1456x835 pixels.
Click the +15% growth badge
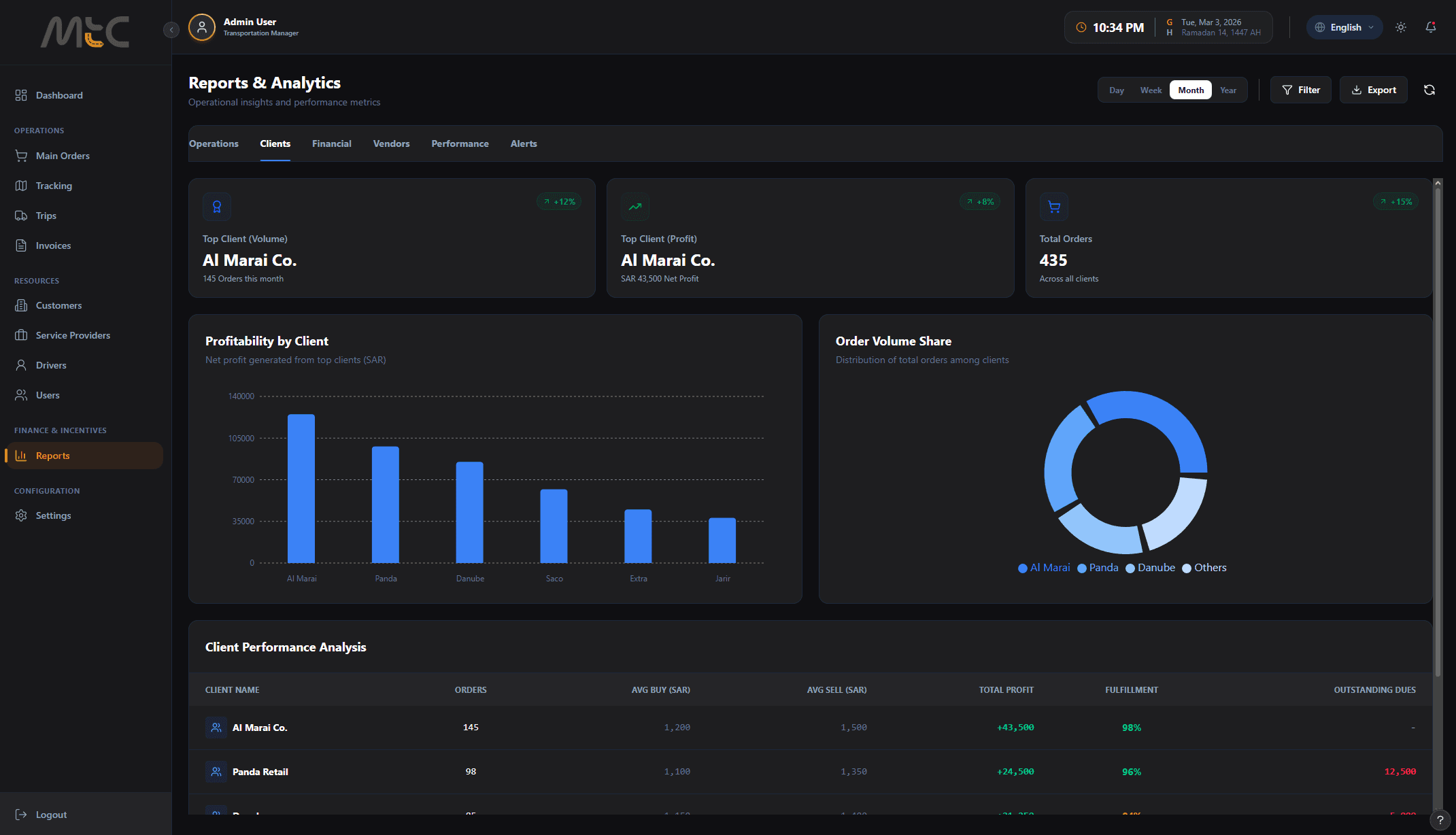[x=1396, y=202]
